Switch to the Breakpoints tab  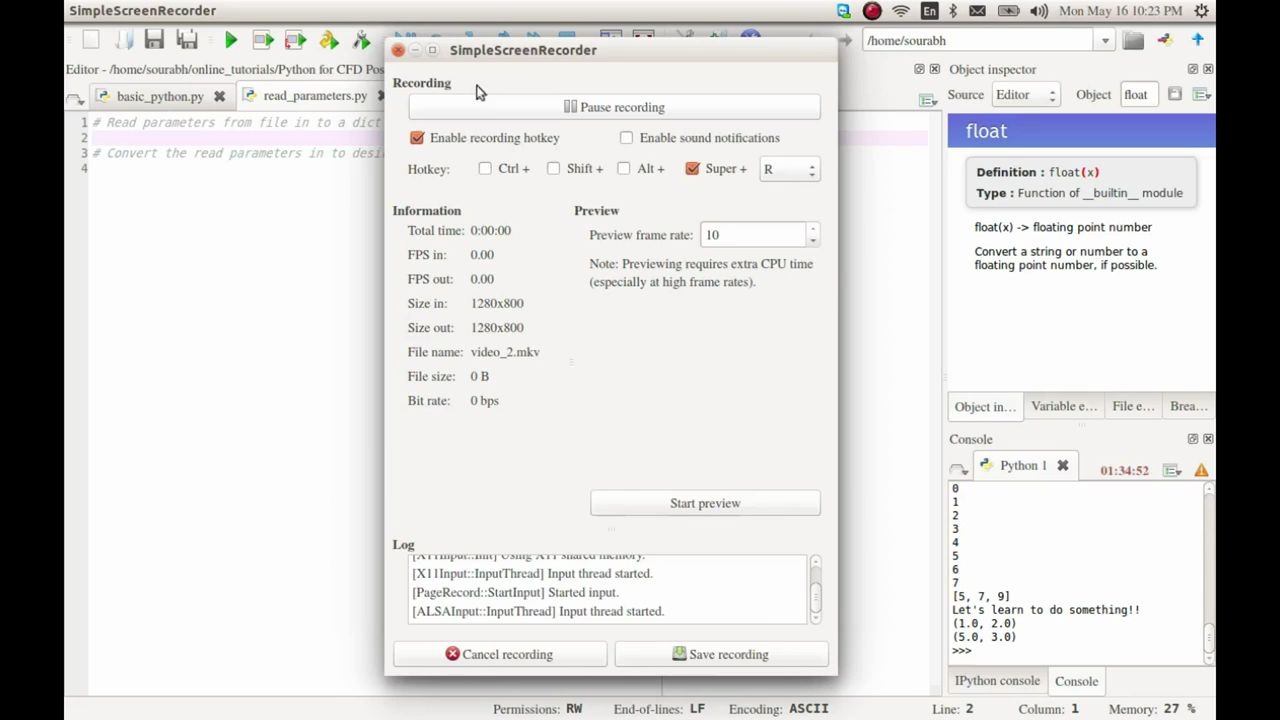[x=1189, y=406]
